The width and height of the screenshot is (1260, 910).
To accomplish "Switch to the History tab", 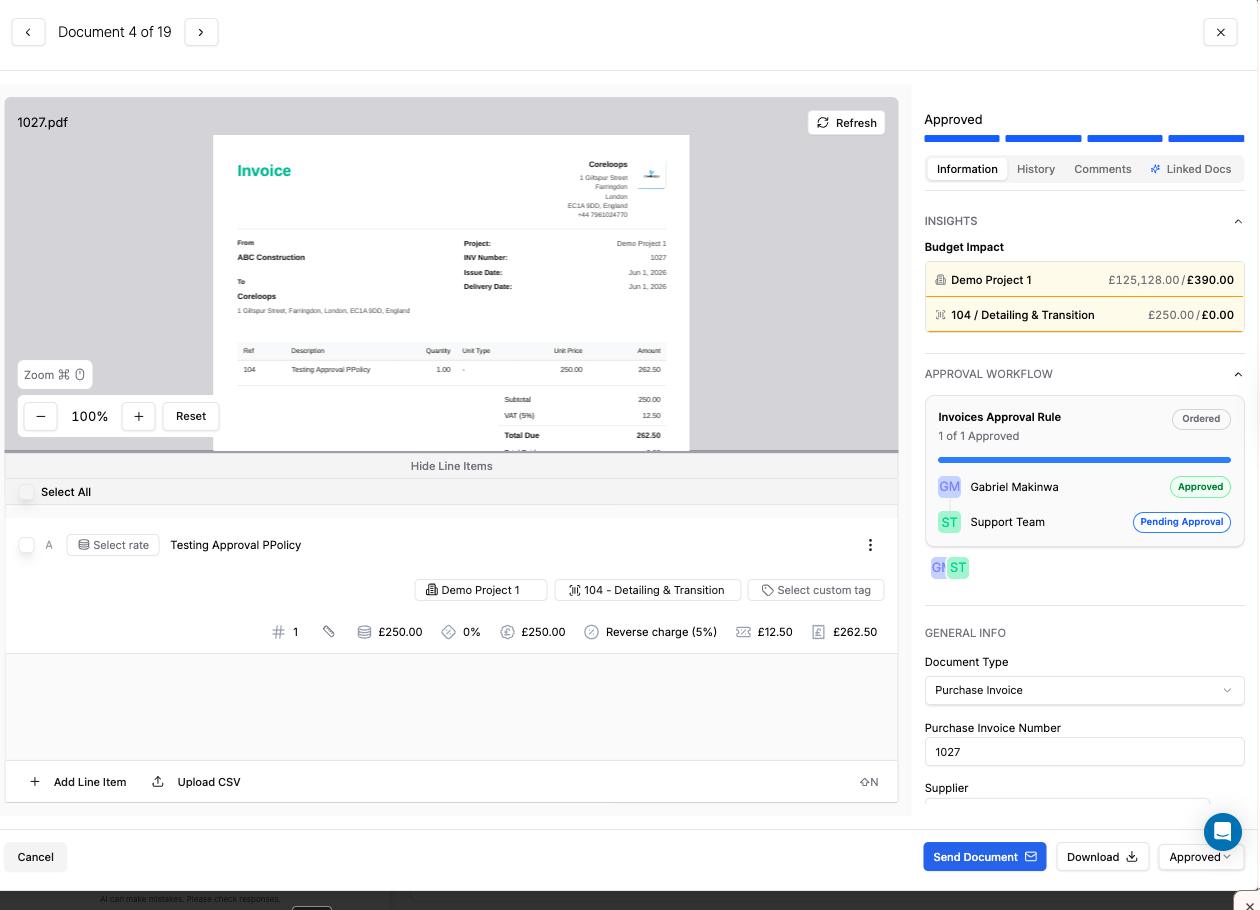I will click(x=1036, y=169).
